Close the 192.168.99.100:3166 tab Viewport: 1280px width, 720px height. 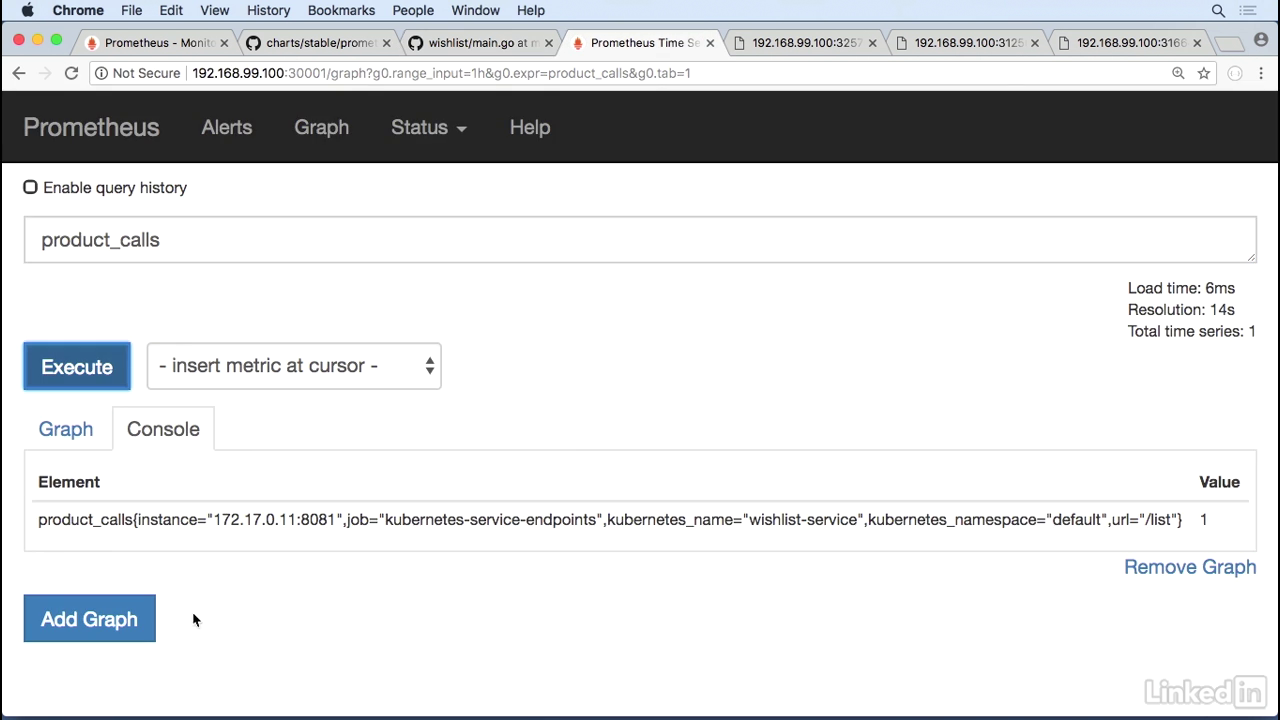coord(1196,43)
